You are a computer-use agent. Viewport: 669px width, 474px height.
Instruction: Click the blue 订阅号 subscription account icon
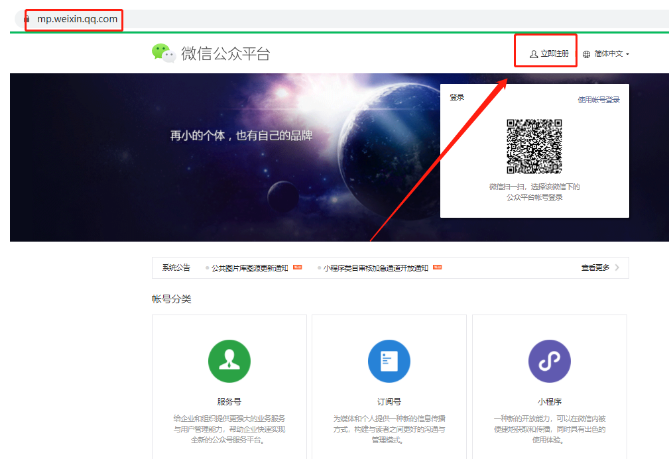pyautogui.click(x=389, y=361)
